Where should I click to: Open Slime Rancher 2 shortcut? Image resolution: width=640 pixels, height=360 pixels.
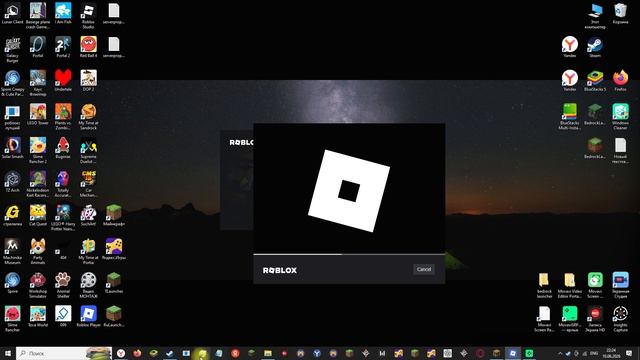tap(38, 151)
